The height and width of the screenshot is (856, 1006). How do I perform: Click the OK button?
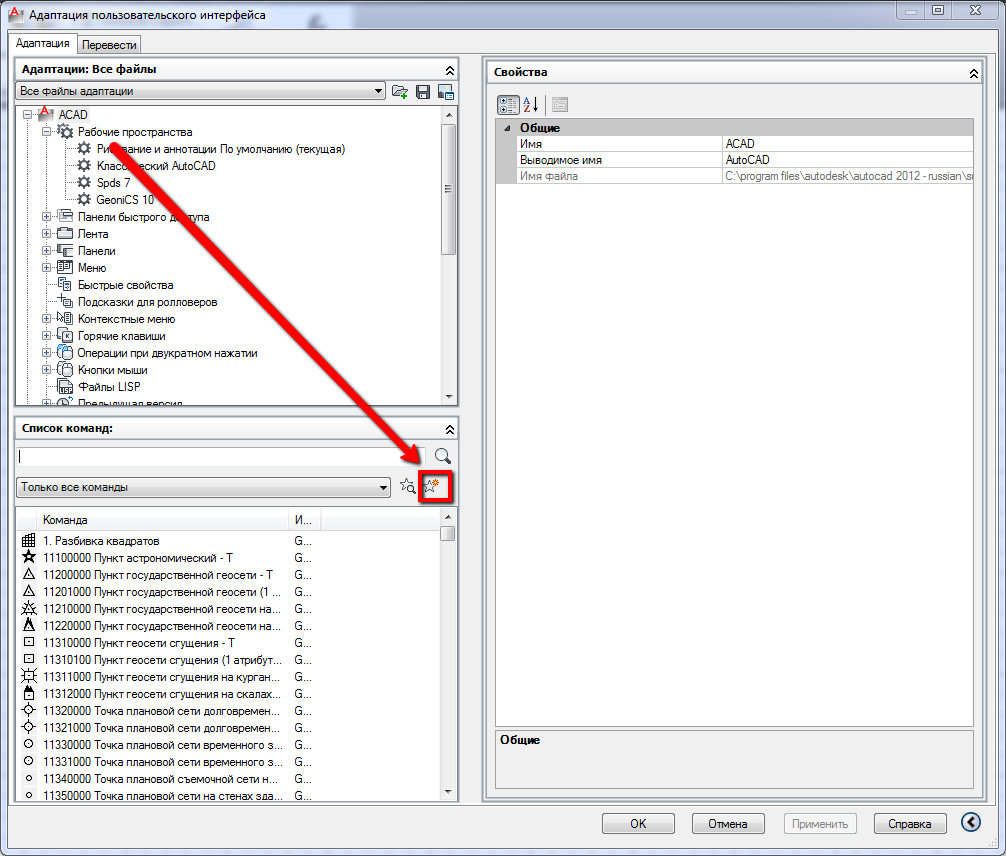(638, 823)
